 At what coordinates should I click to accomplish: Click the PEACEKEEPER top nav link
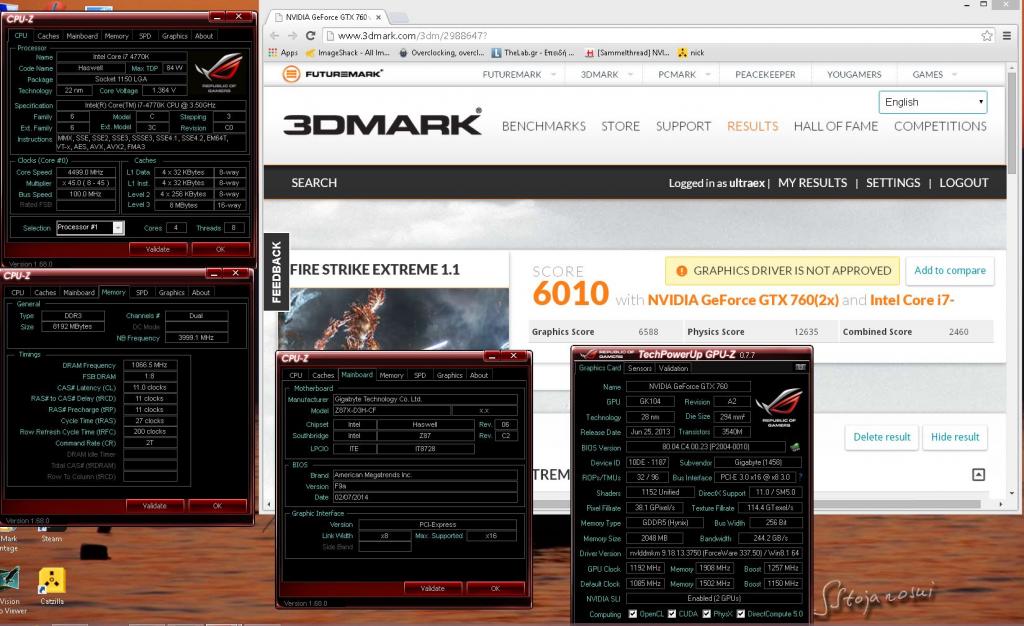(x=765, y=74)
